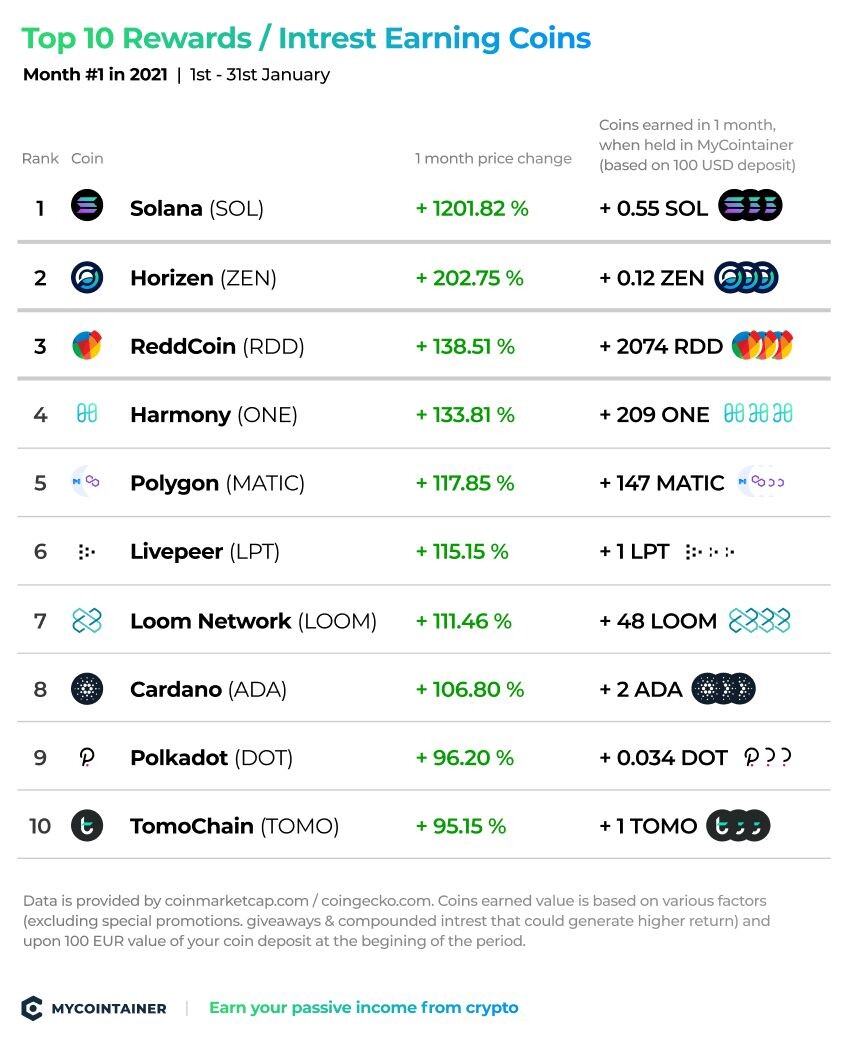Click the MyCointainer hexagon logo at bottom
This screenshot has width=859, height=1055.
32,1008
